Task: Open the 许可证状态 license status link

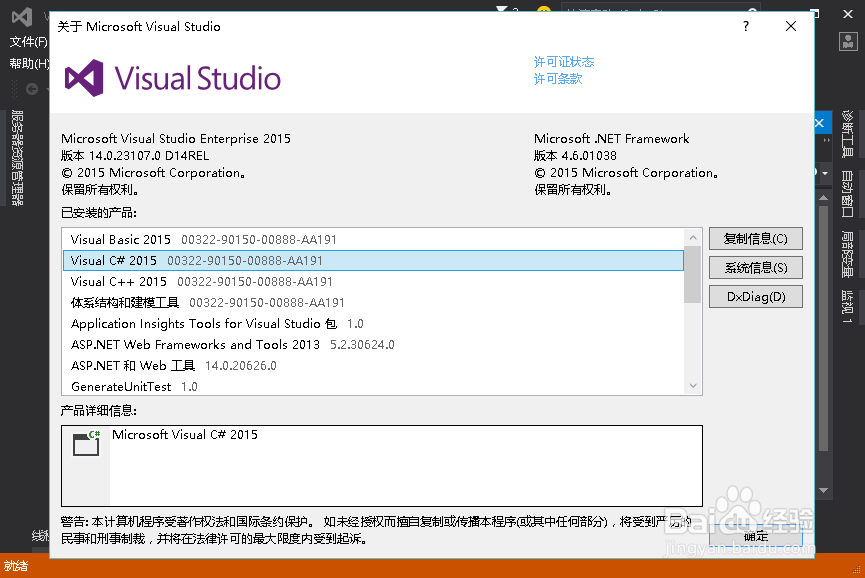Action: point(564,62)
